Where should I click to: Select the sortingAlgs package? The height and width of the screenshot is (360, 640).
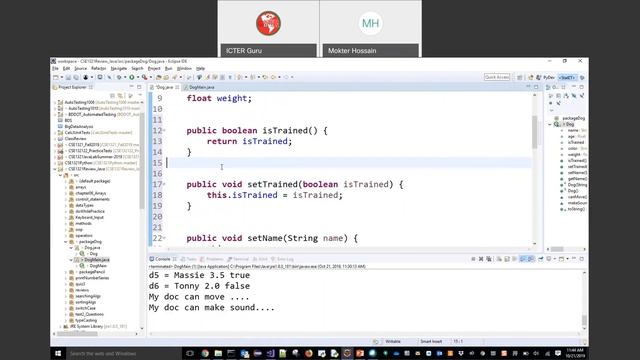point(85,302)
